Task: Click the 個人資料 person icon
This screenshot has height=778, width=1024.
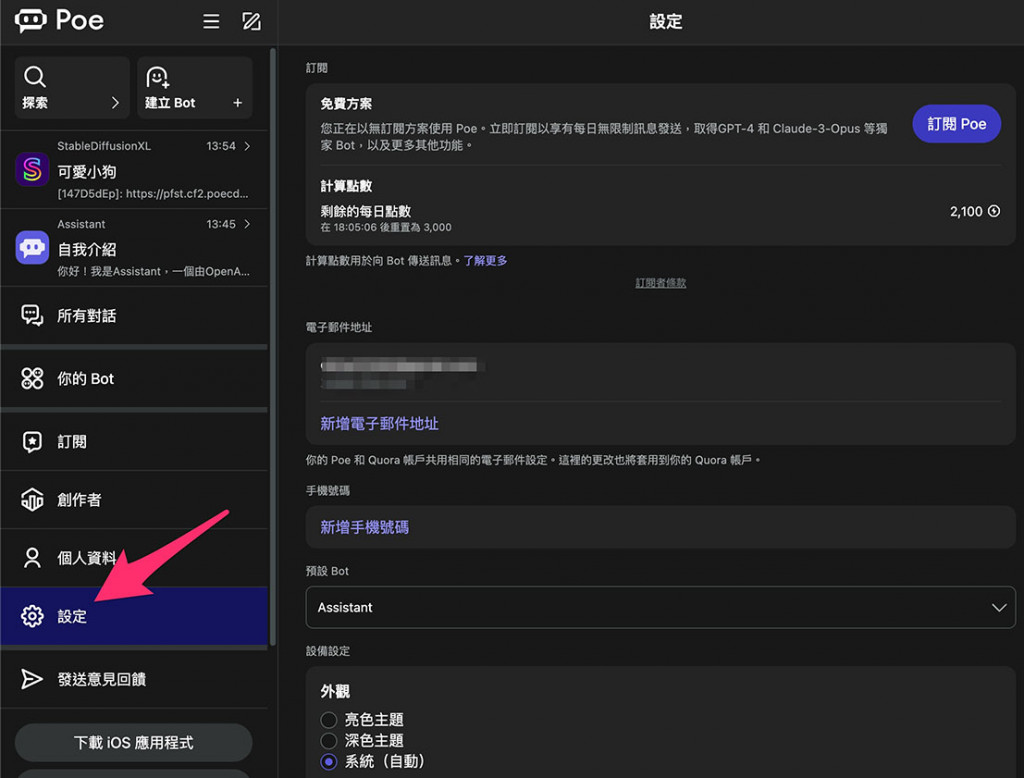Action: 32,558
